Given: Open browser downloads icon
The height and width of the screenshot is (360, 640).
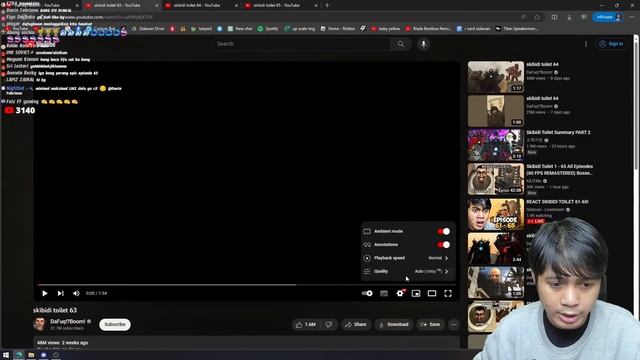Looking at the screenshot, I should click(569, 17).
